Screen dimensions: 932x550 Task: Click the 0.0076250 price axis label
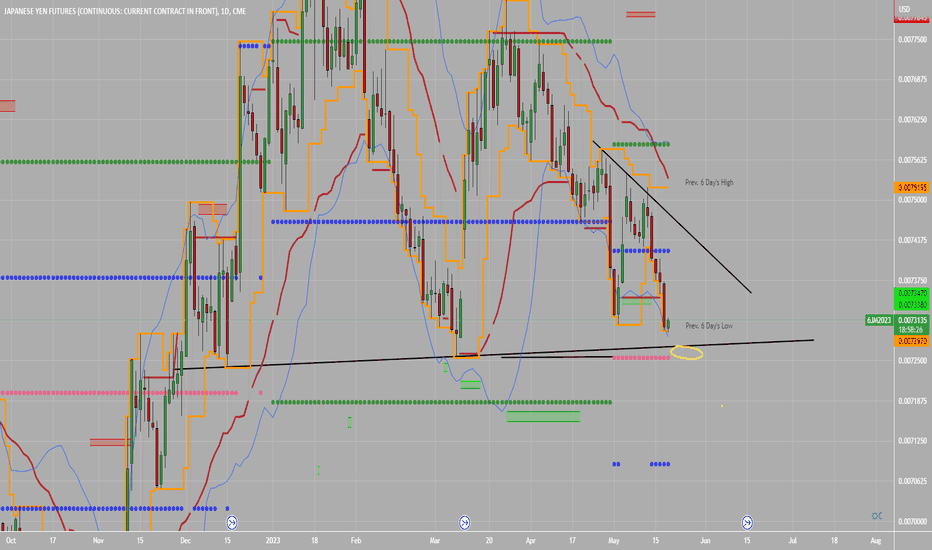click(x=912, y=120)
